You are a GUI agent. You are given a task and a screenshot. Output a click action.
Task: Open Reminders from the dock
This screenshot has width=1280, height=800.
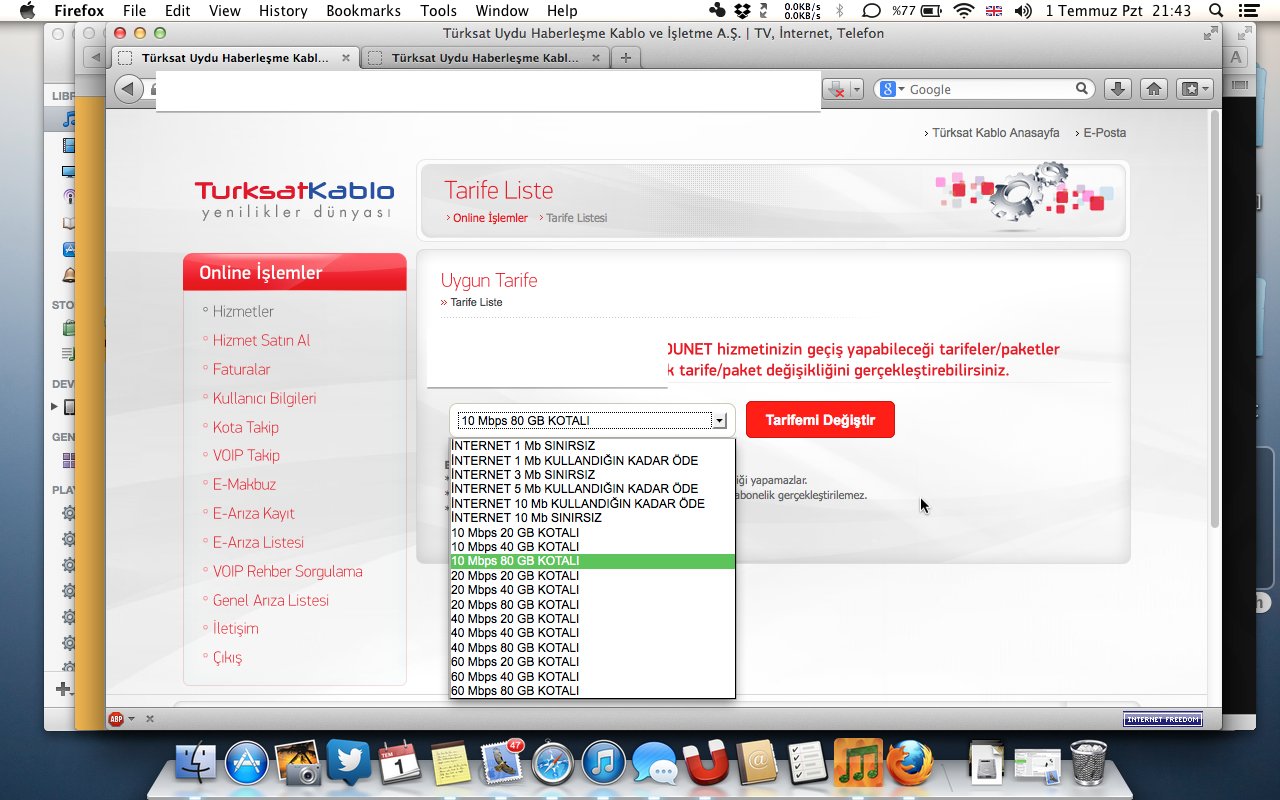806,763
